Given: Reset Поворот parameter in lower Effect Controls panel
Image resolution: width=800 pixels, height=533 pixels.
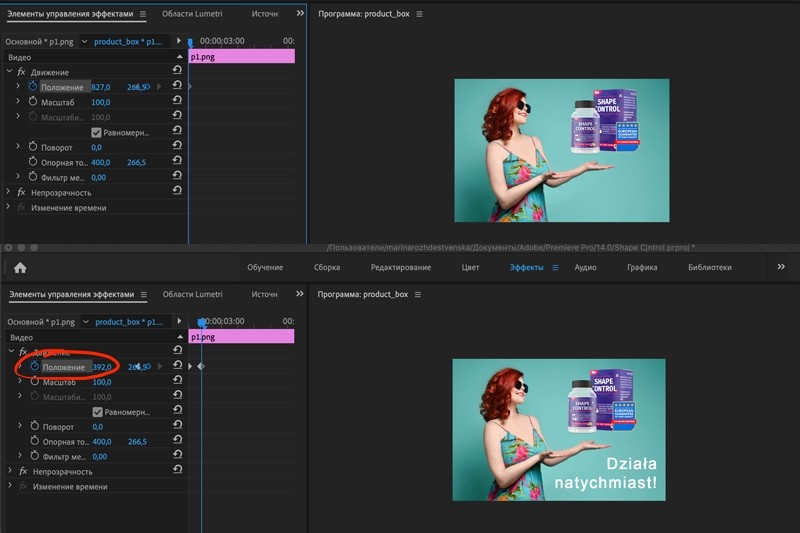Looking at the screenshot, I should (x=178, y=425).
